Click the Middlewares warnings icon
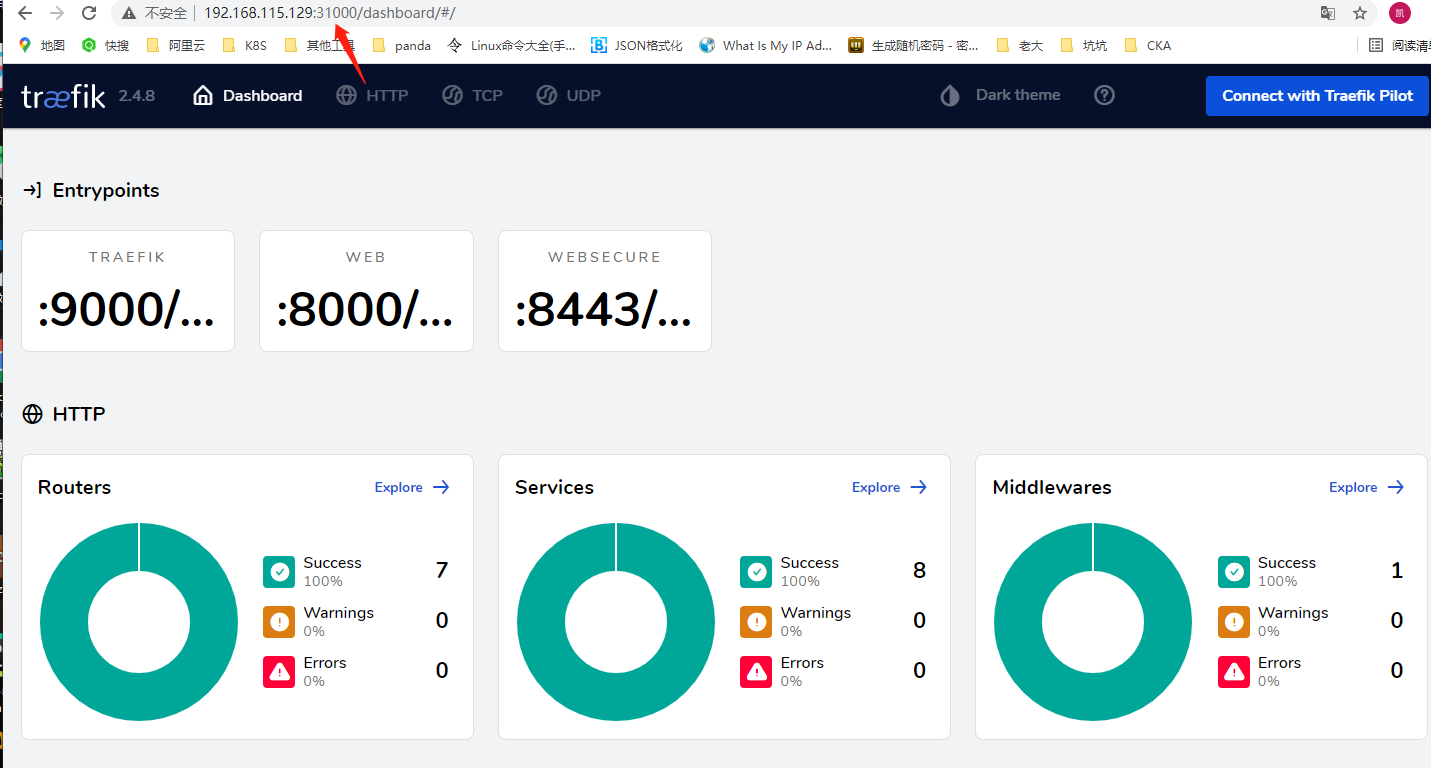 pyautogui.click(x=1233, y=621)
